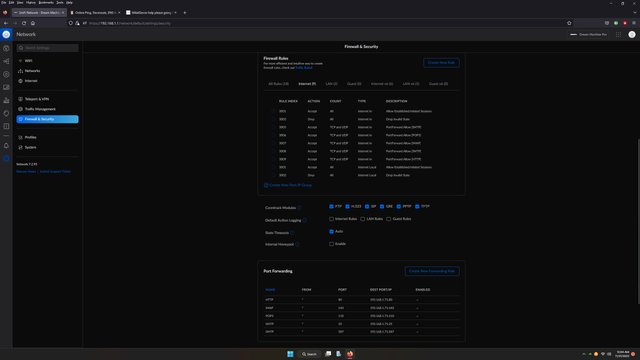Viewport: 640px width, 360px height.
Task: Open the UniFi home logo
Action: pos(6,35)
